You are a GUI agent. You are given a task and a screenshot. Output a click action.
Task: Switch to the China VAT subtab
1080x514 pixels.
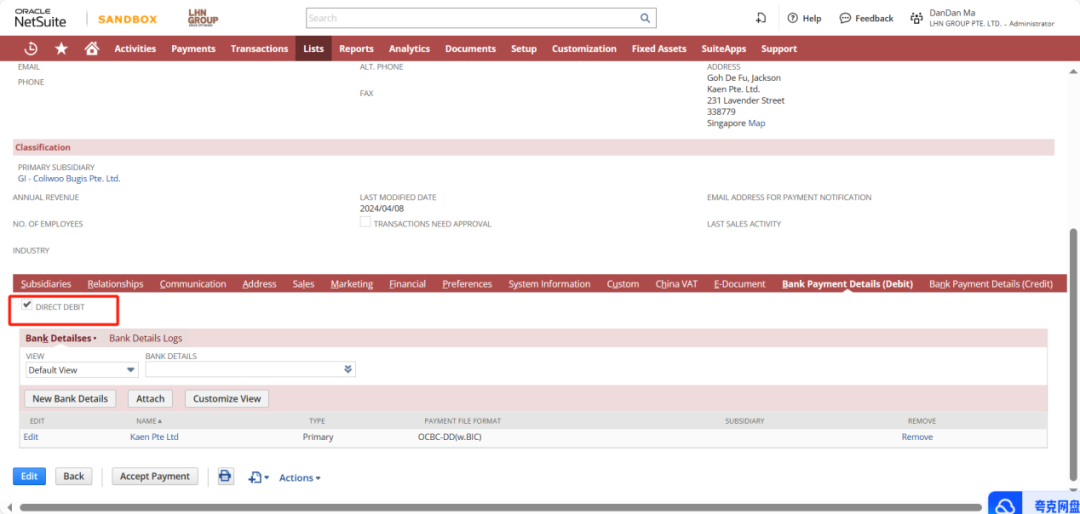tap(676, 284)
